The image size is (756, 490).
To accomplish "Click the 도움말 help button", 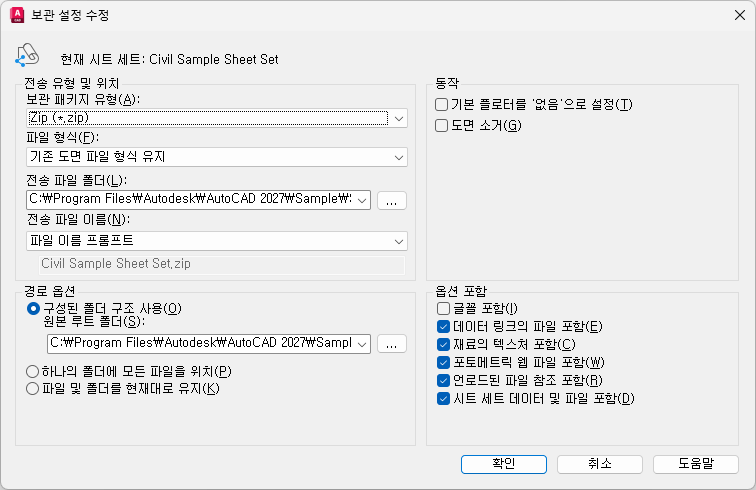I will pyautogui.click(x=695, y=464).
